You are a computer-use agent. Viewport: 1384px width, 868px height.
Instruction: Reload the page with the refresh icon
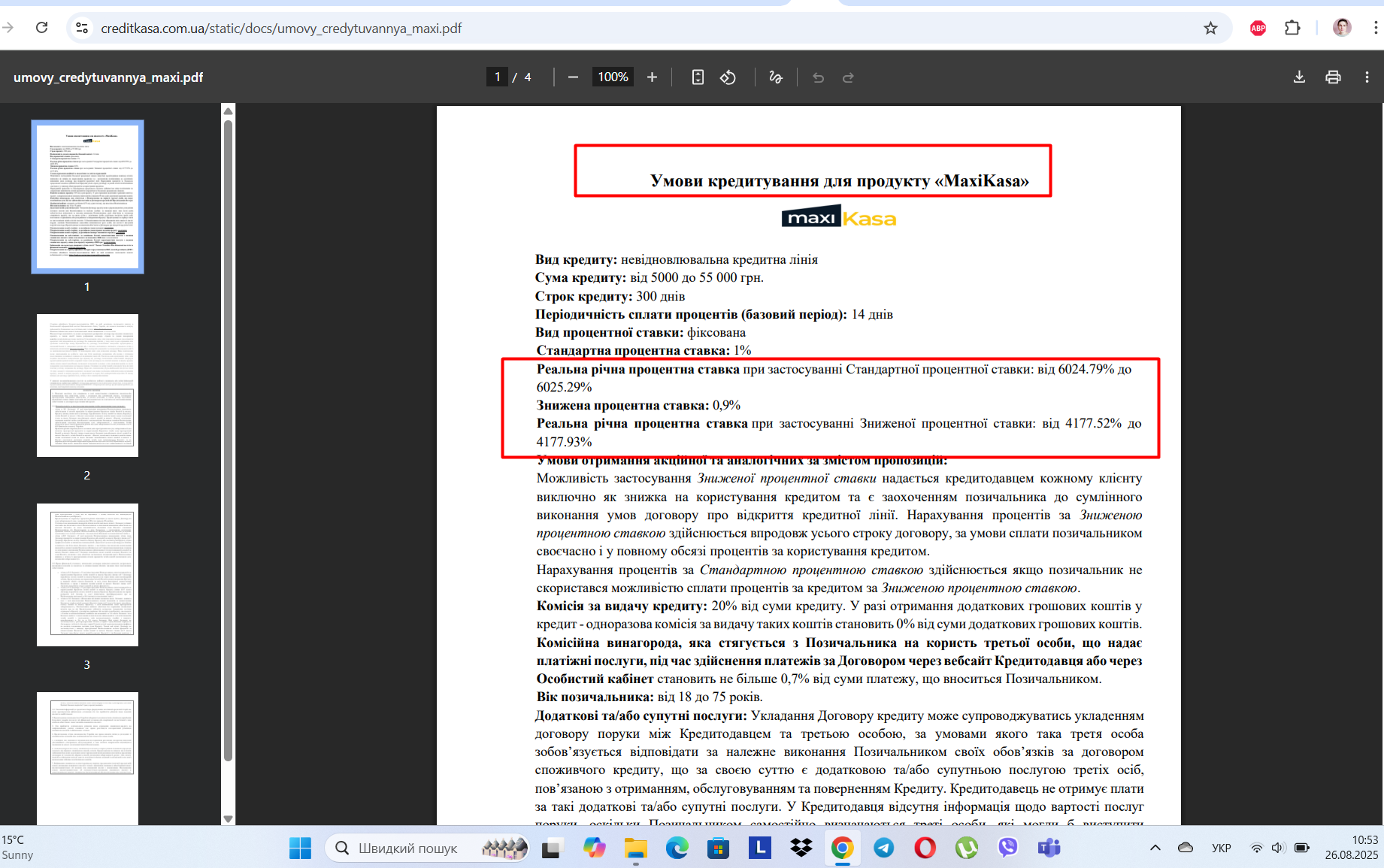tap(42, 28)
